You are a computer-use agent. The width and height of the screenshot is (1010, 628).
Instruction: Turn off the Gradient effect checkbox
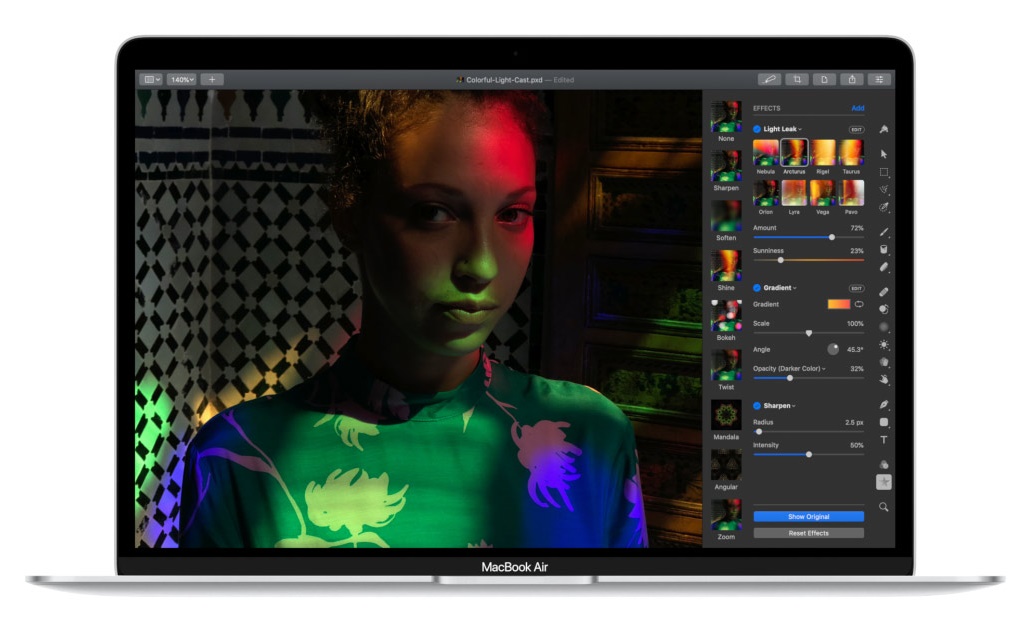(x=757, y=288)
